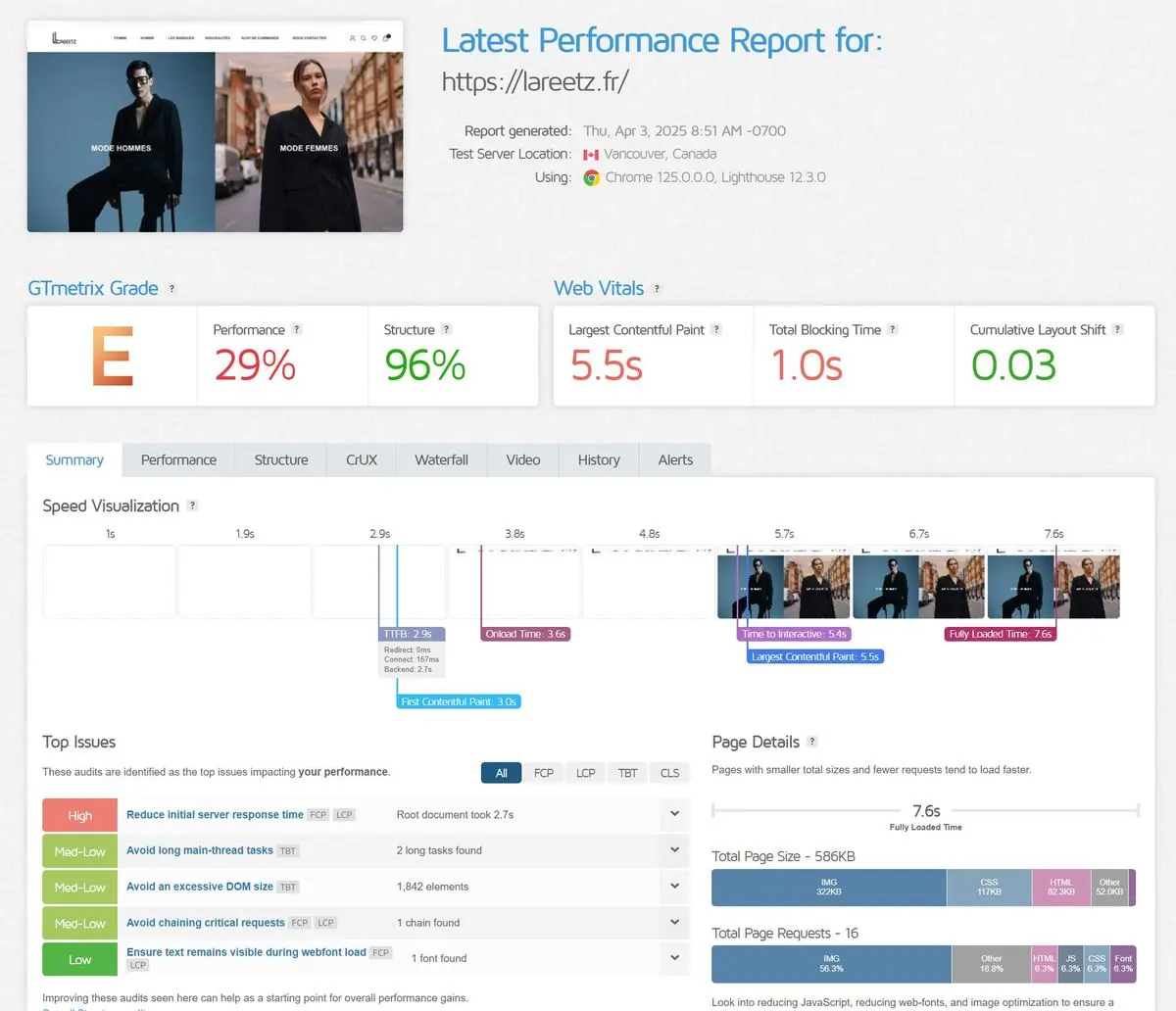Click the Fully Loaded Time 7.6s marker

[1001, 634]
